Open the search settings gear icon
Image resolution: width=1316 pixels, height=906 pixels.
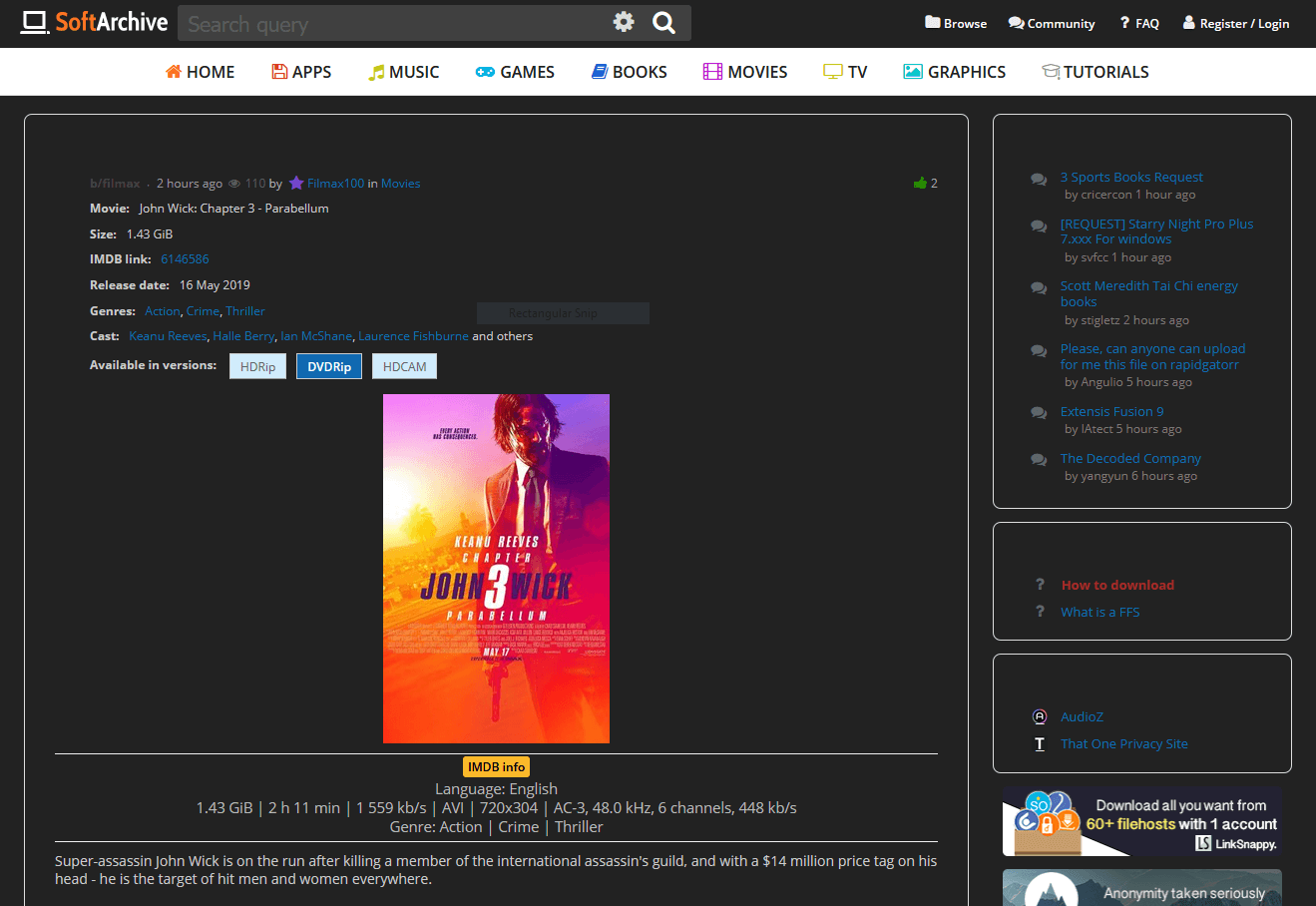[x=624, y=22]
